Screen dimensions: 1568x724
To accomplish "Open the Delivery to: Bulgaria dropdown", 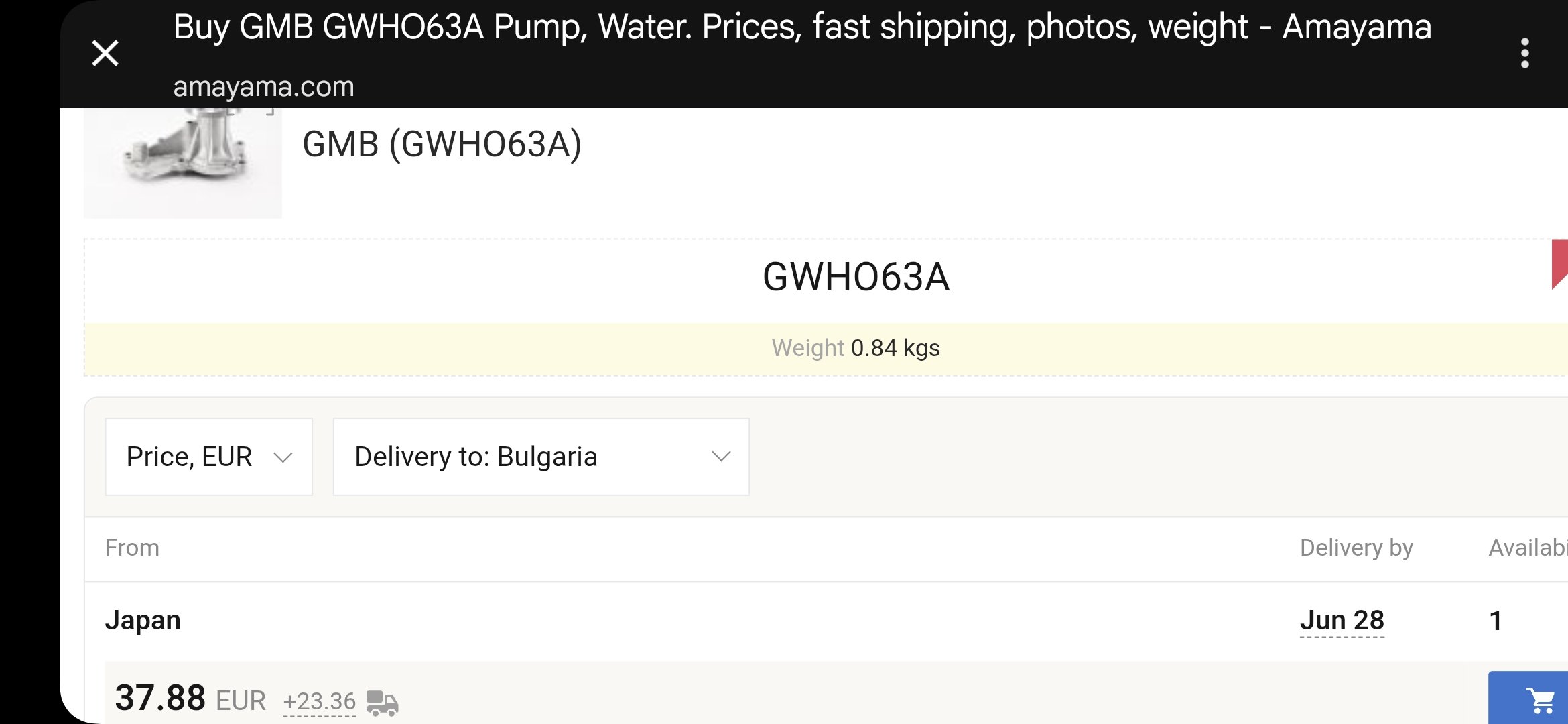I will click(x=541, y=457).
